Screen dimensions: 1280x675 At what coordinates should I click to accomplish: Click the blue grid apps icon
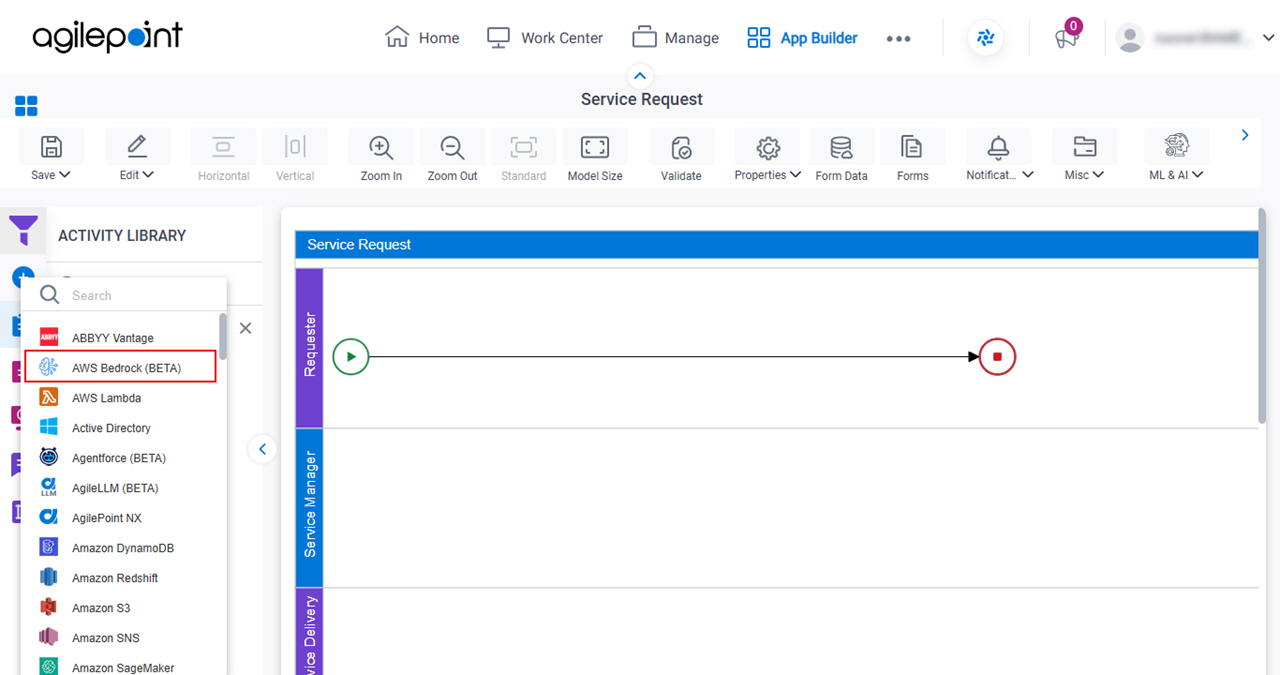pyautogui.click(x=26, y=106)
